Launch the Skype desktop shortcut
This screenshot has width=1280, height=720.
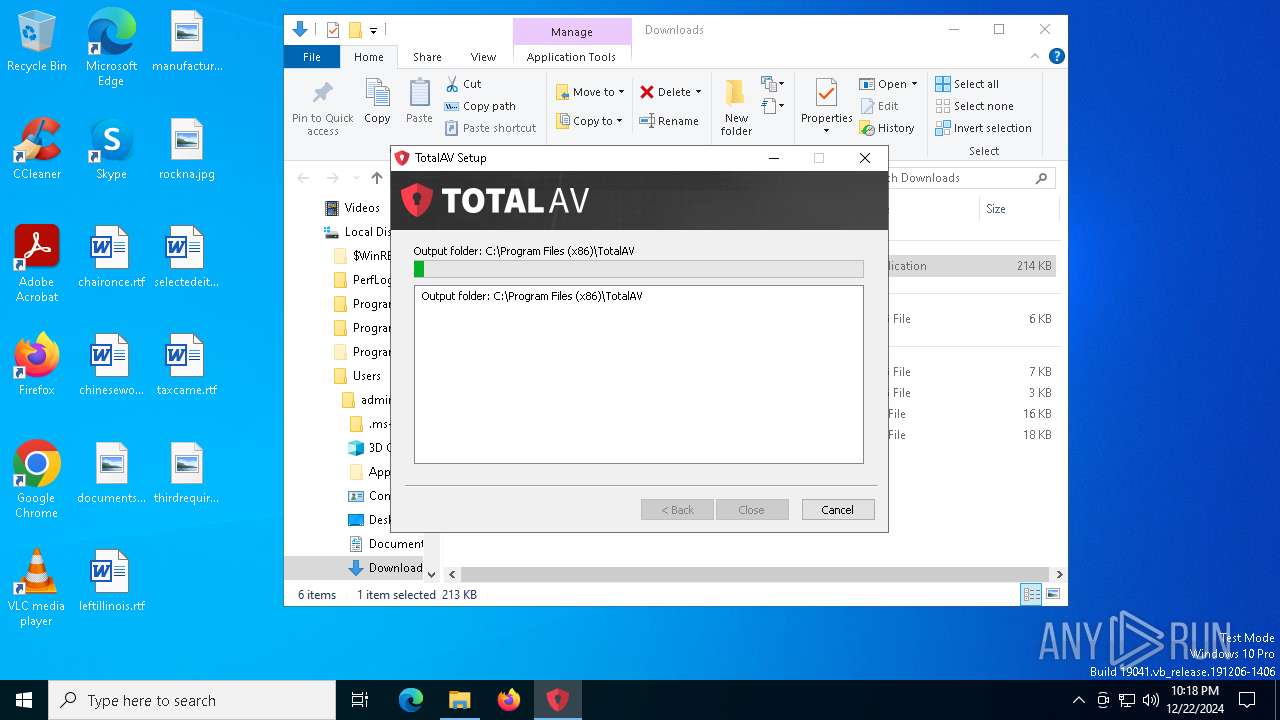(111, 150)
